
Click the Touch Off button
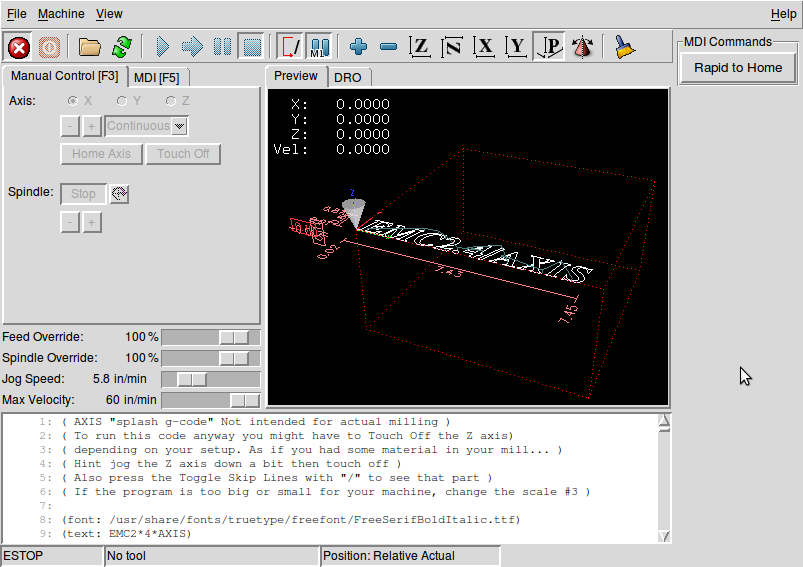coord(183,154)
